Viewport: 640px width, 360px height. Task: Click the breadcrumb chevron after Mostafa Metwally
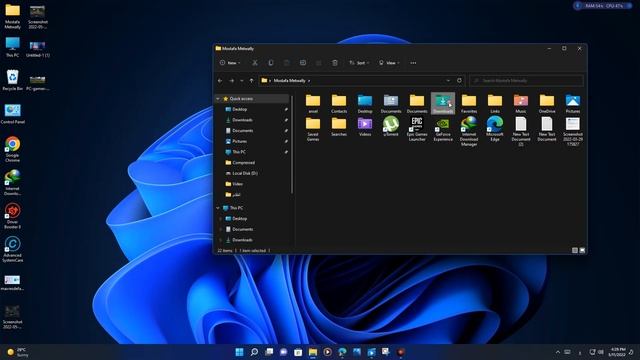tap(309, 81)
